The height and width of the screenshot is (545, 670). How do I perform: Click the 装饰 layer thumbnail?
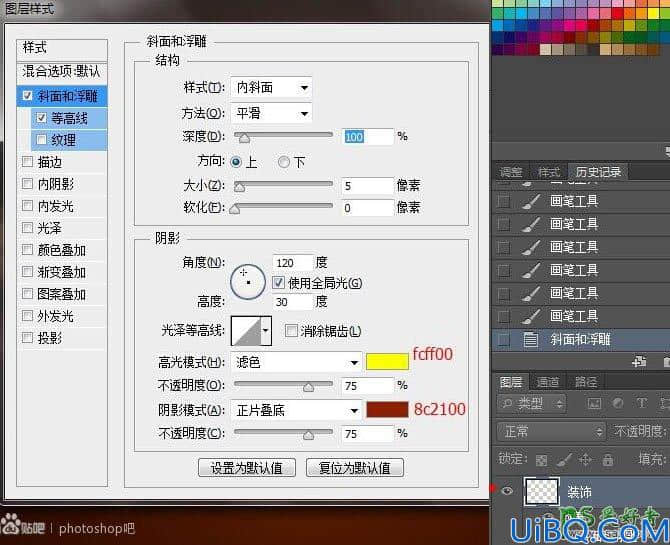[541, 491]
